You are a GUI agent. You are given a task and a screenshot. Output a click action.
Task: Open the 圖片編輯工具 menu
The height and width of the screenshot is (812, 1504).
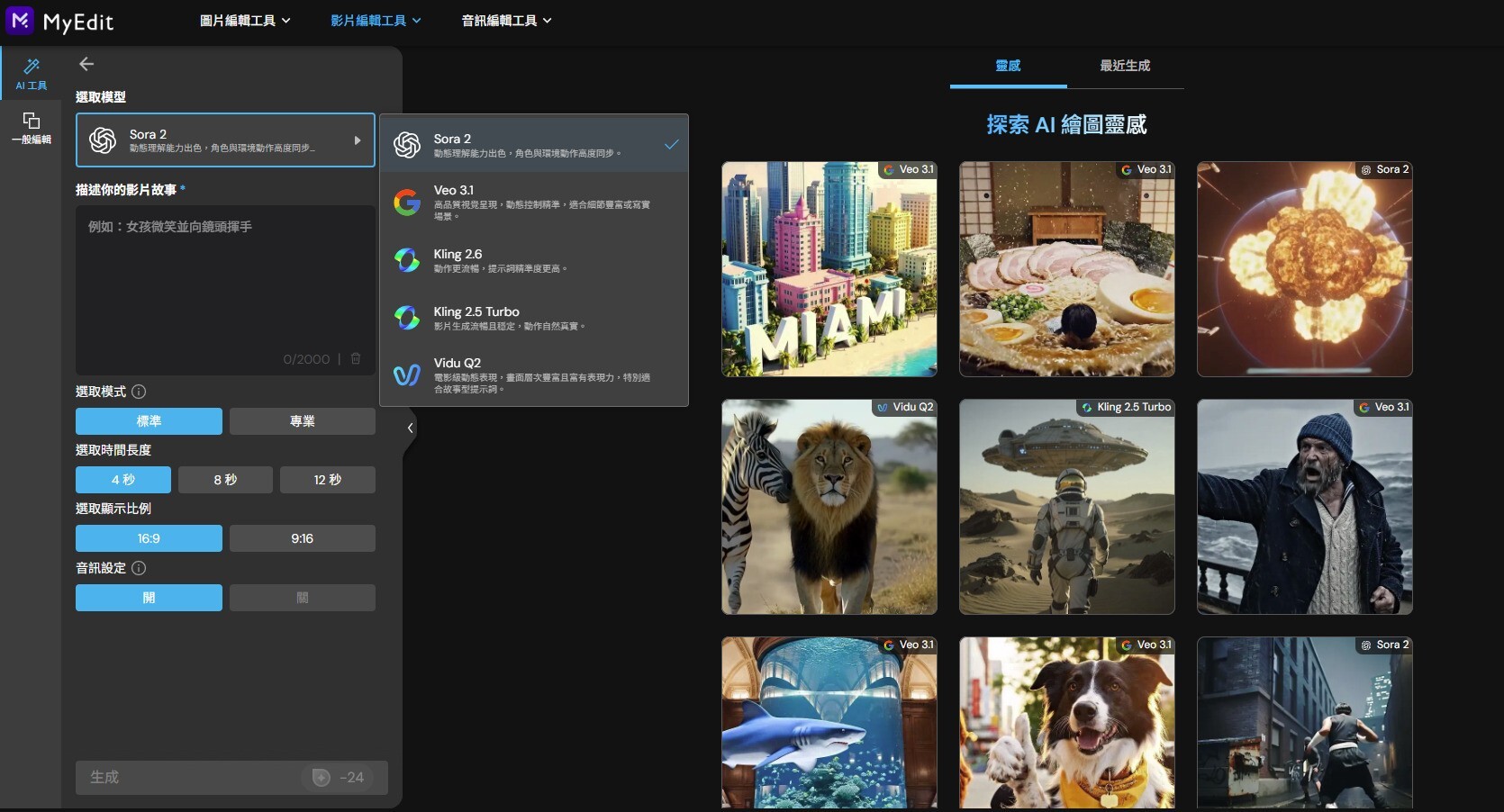(245, 21)
